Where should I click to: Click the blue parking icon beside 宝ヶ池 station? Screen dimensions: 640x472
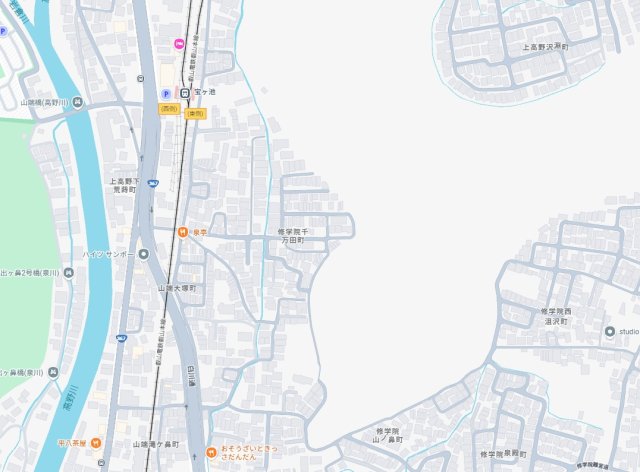(x=166, y=94)
